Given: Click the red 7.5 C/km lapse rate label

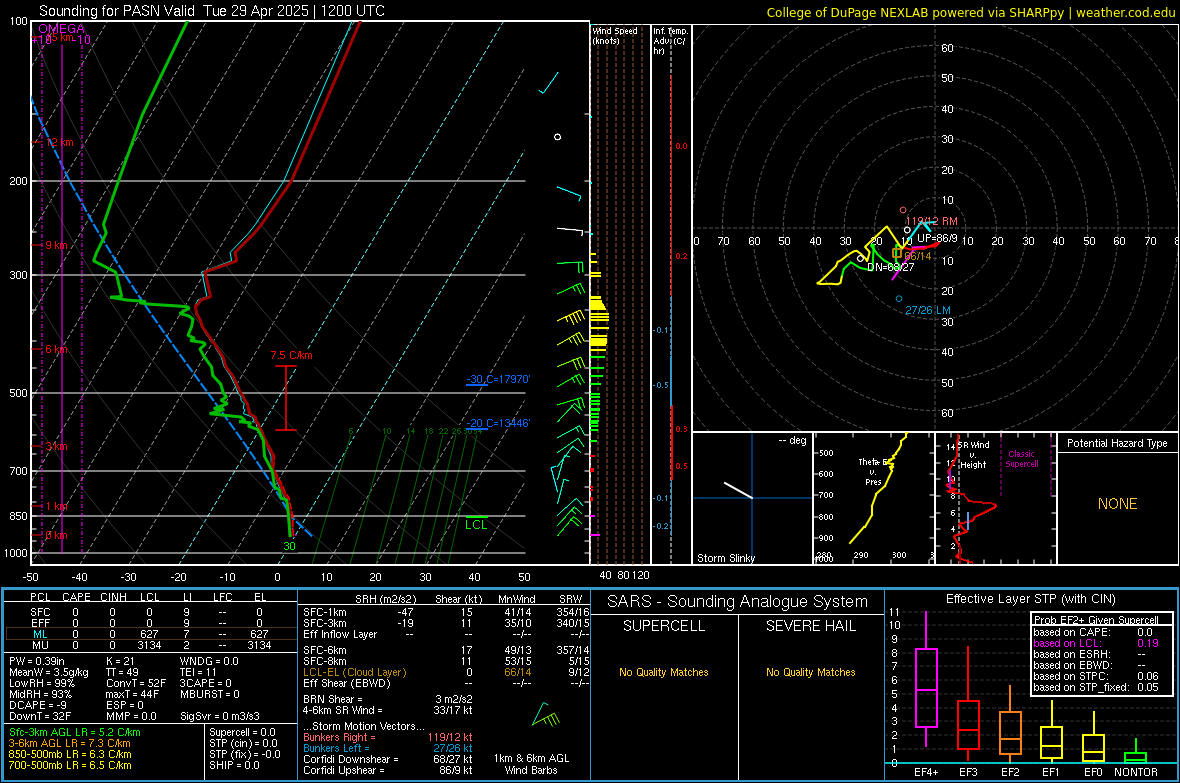Looking at the screenshot, I should point(291,355).
